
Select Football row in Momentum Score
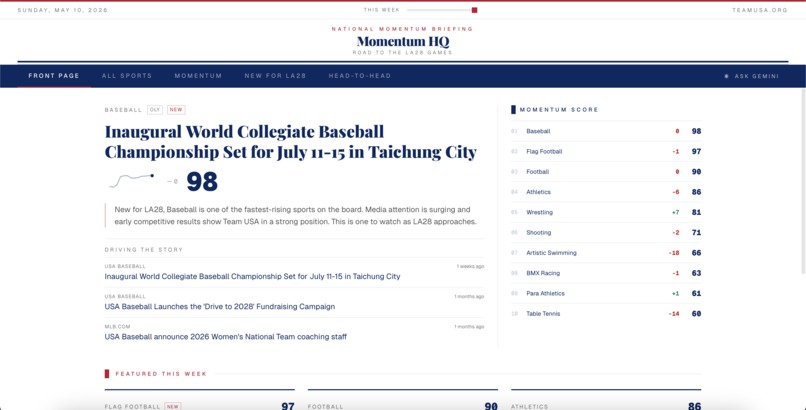coord(606,172)
